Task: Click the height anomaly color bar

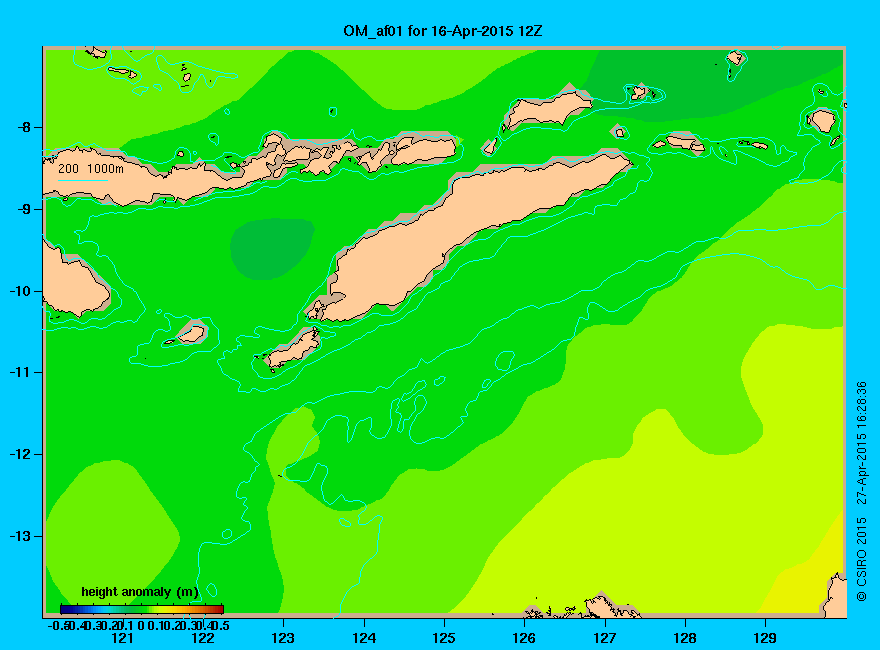Action: [142, 609]
